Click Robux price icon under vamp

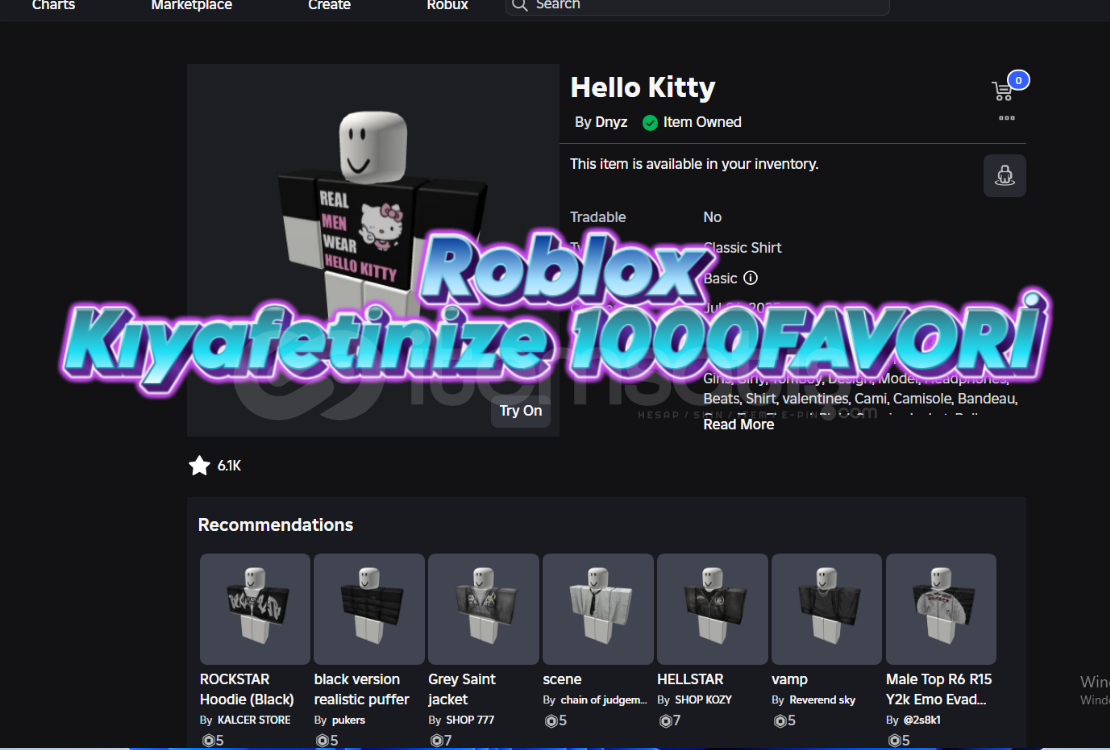[780, 721]
